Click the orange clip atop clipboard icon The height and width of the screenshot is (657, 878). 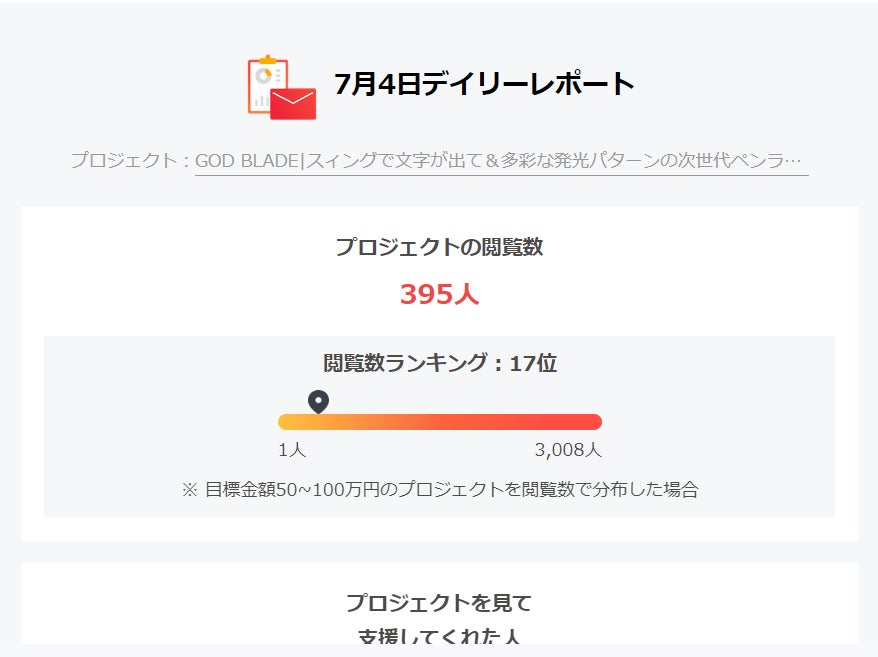coord(268,59)
